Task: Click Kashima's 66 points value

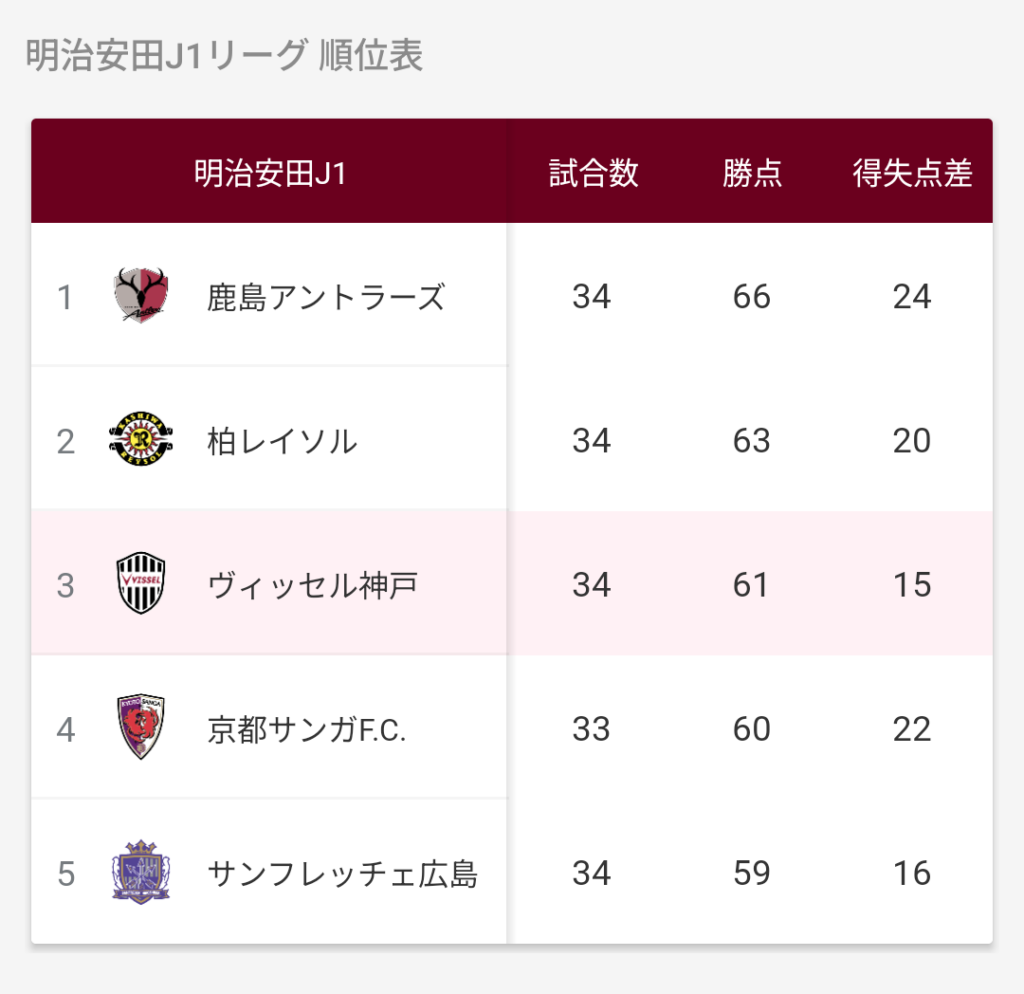Action: point(752,297)
